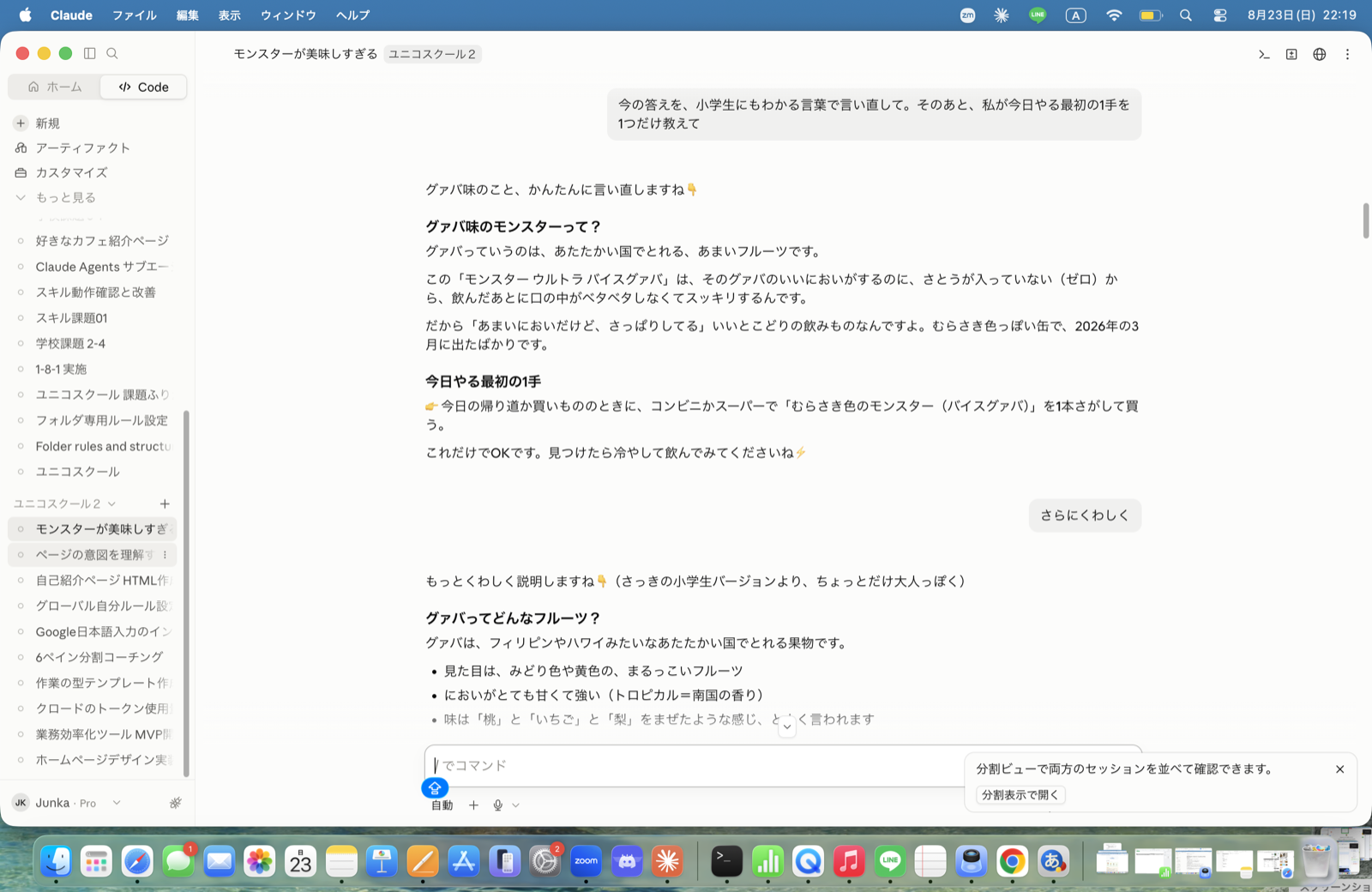Switch input source with the A icon
1372x892 pixels.
coord(1076,15)
